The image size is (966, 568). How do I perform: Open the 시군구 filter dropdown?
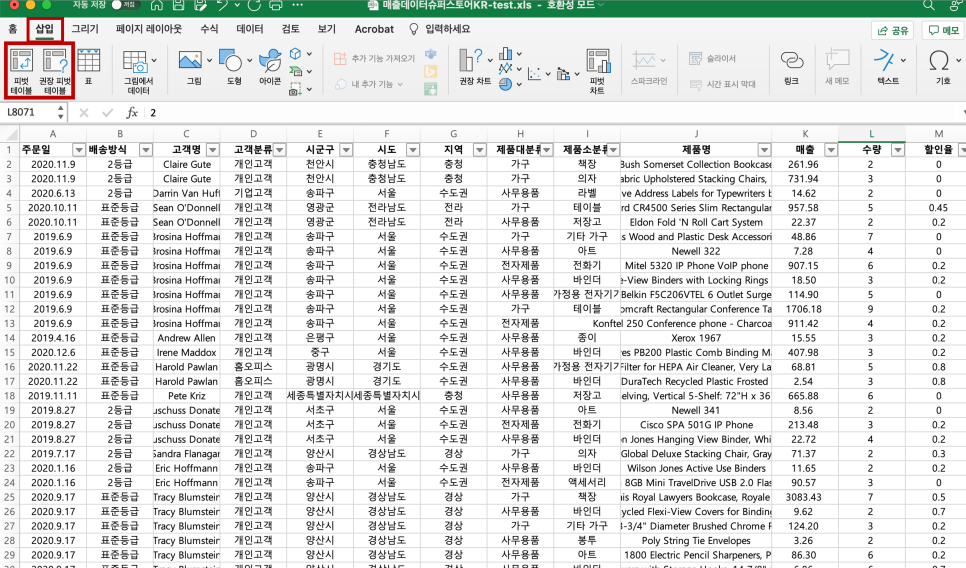pos(346,150)
